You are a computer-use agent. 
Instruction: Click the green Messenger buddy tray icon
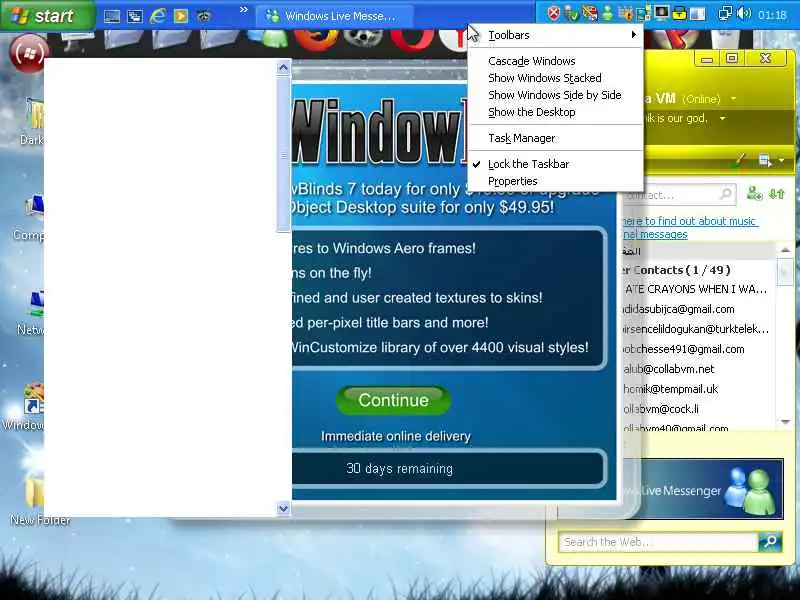607,13
